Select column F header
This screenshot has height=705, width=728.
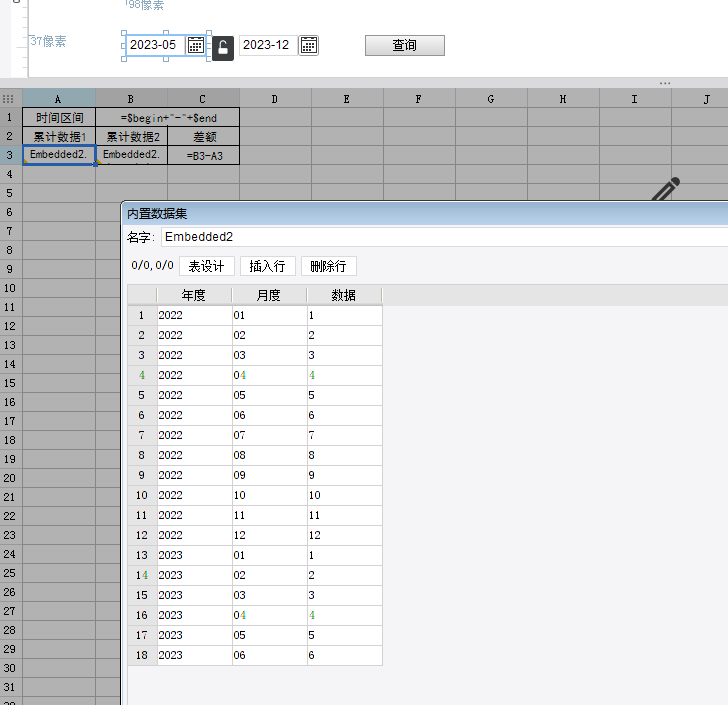tap(419, 99)
